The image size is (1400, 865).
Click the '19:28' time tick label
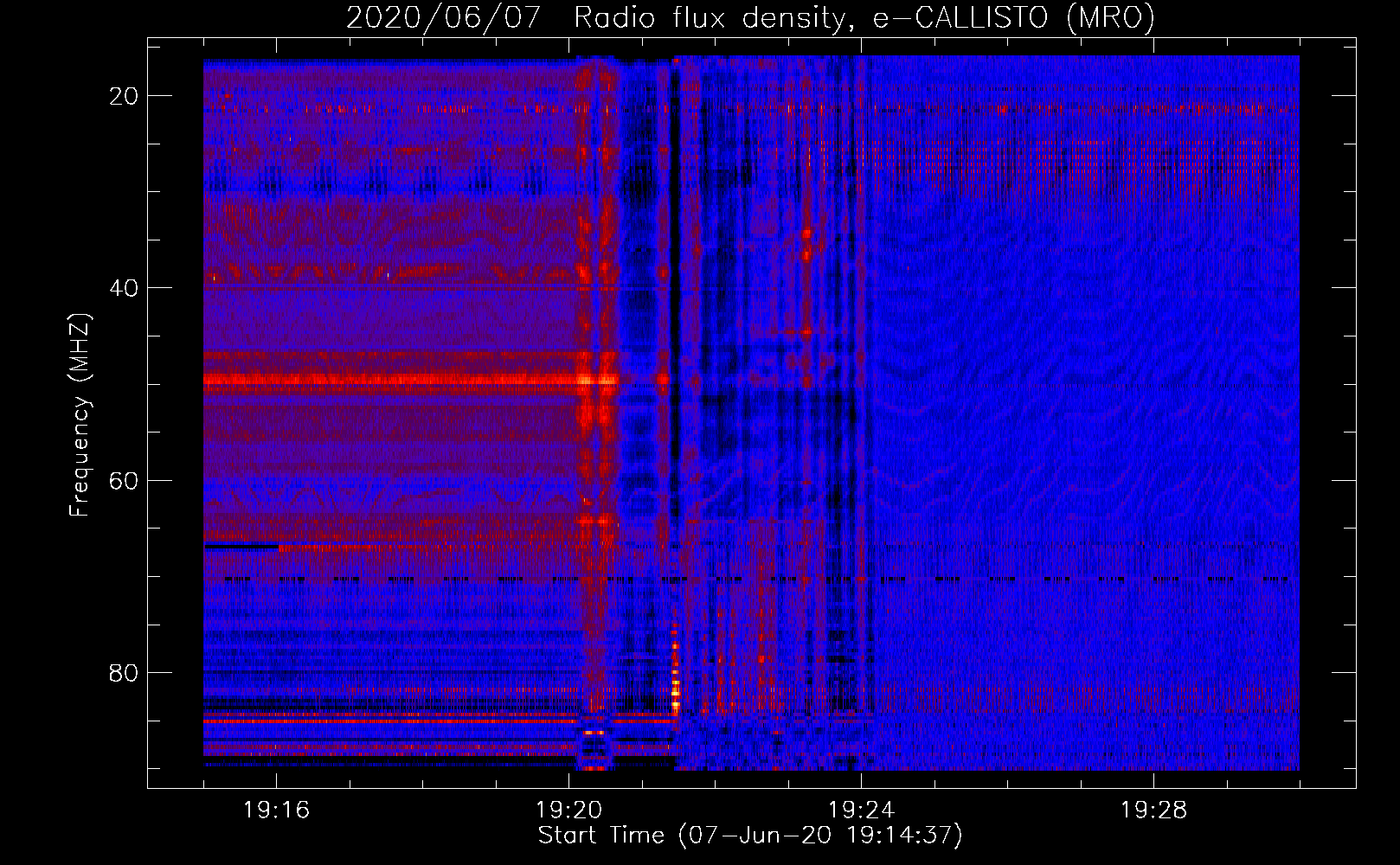point(1153,811)
